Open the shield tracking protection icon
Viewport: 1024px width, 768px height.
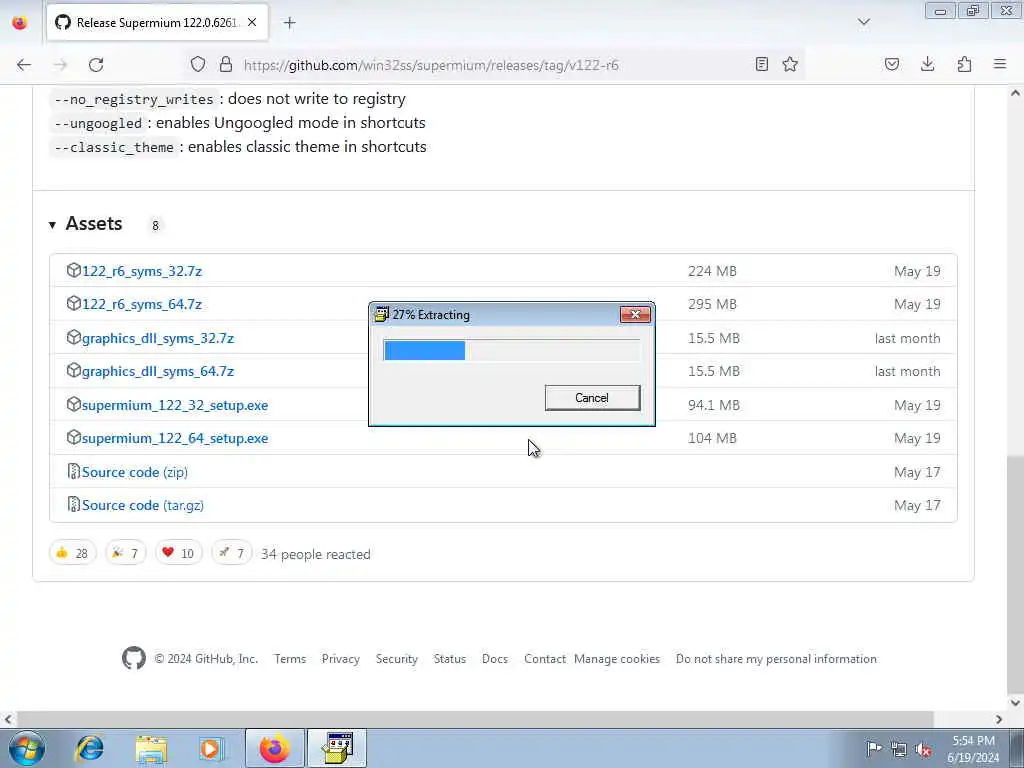(198, 64)
